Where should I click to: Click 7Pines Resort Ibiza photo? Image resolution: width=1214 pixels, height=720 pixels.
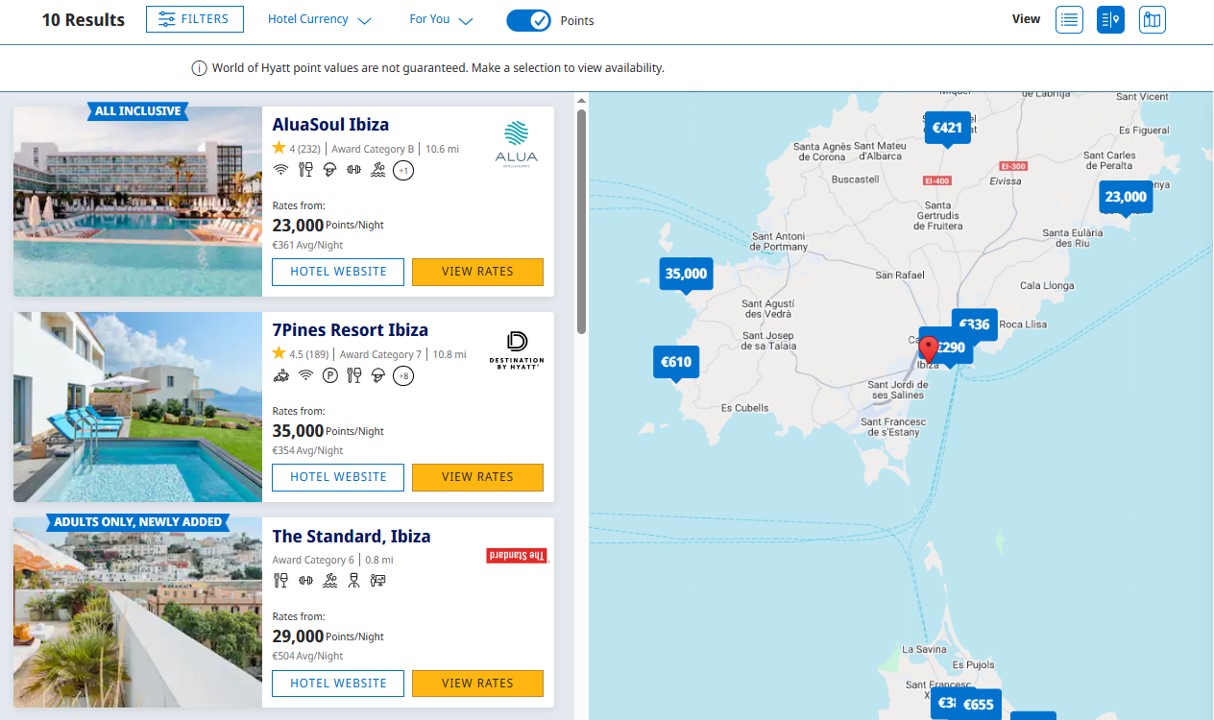tap(138, 407)
